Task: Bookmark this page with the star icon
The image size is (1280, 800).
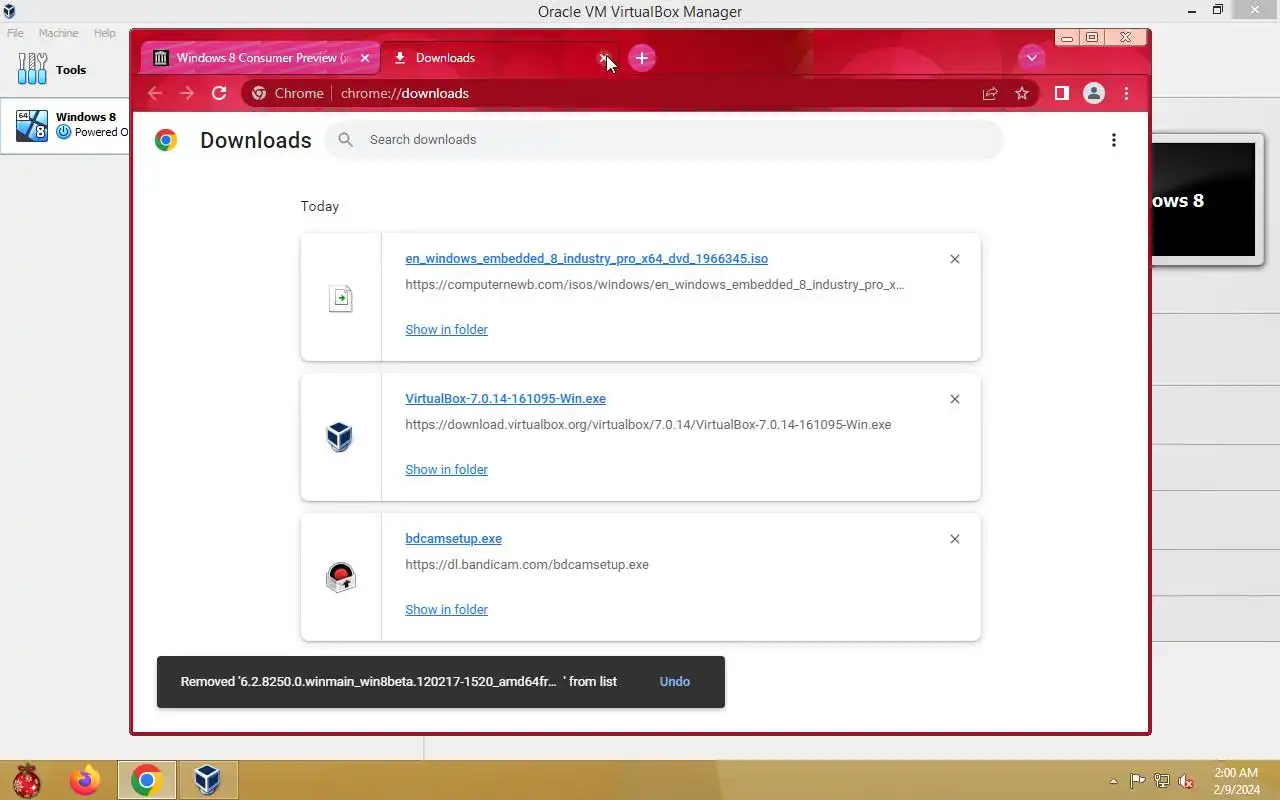Action: tap(1022, 93)
